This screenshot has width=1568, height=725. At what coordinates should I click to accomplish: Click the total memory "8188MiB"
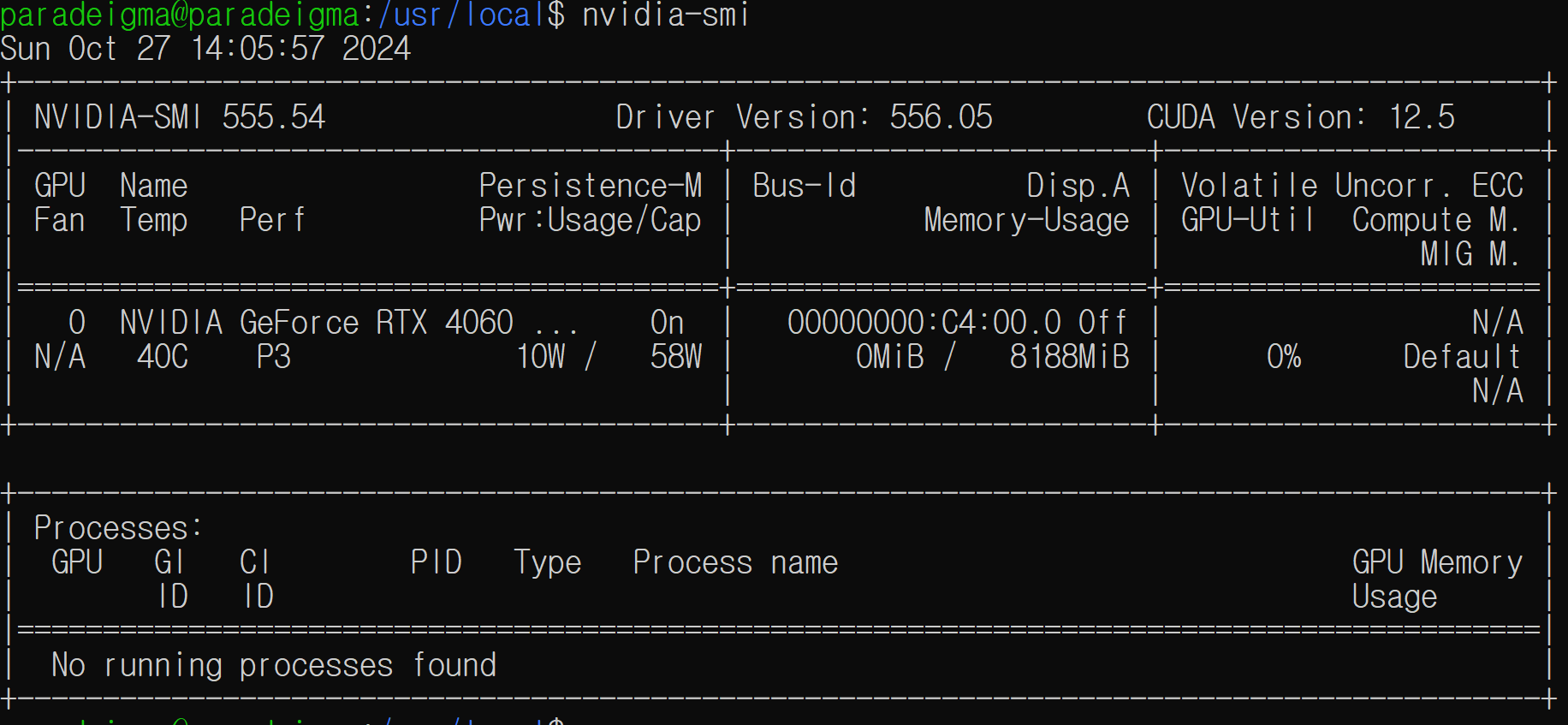pos(1070,357)
